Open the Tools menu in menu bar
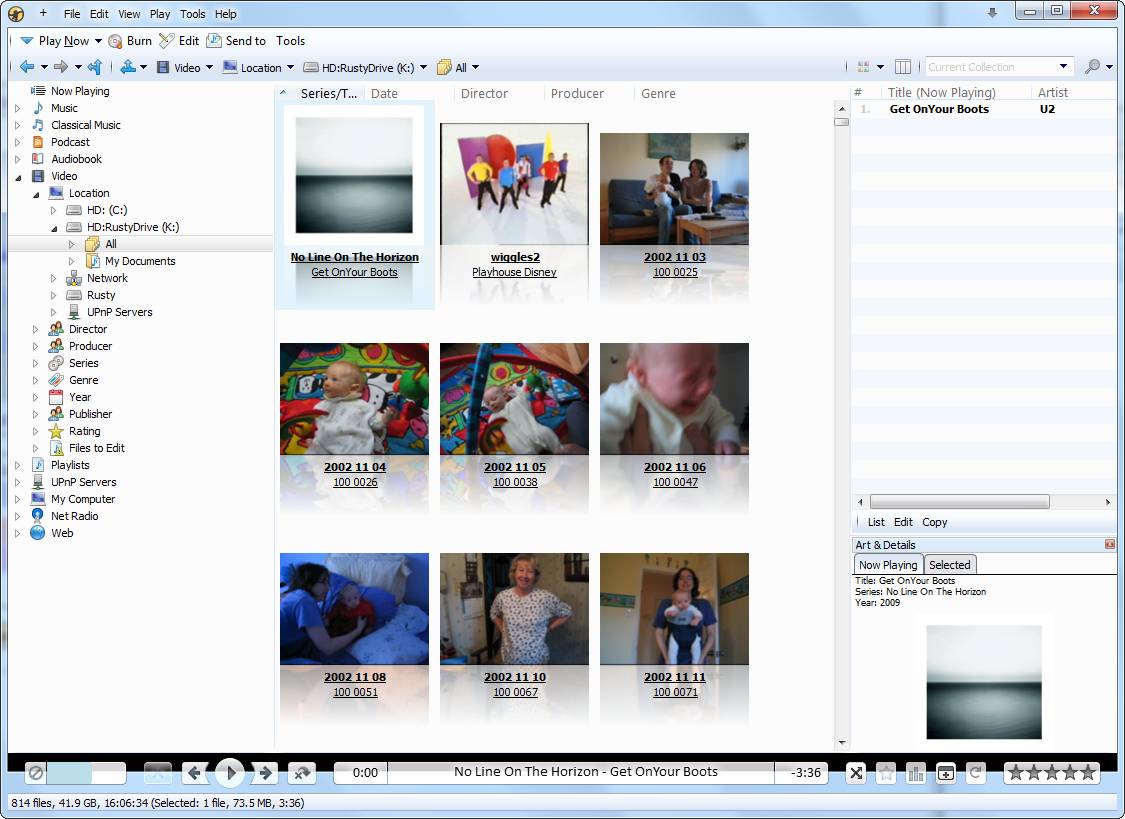Screen dimensions: 1125x819 [x=193, y=14]
